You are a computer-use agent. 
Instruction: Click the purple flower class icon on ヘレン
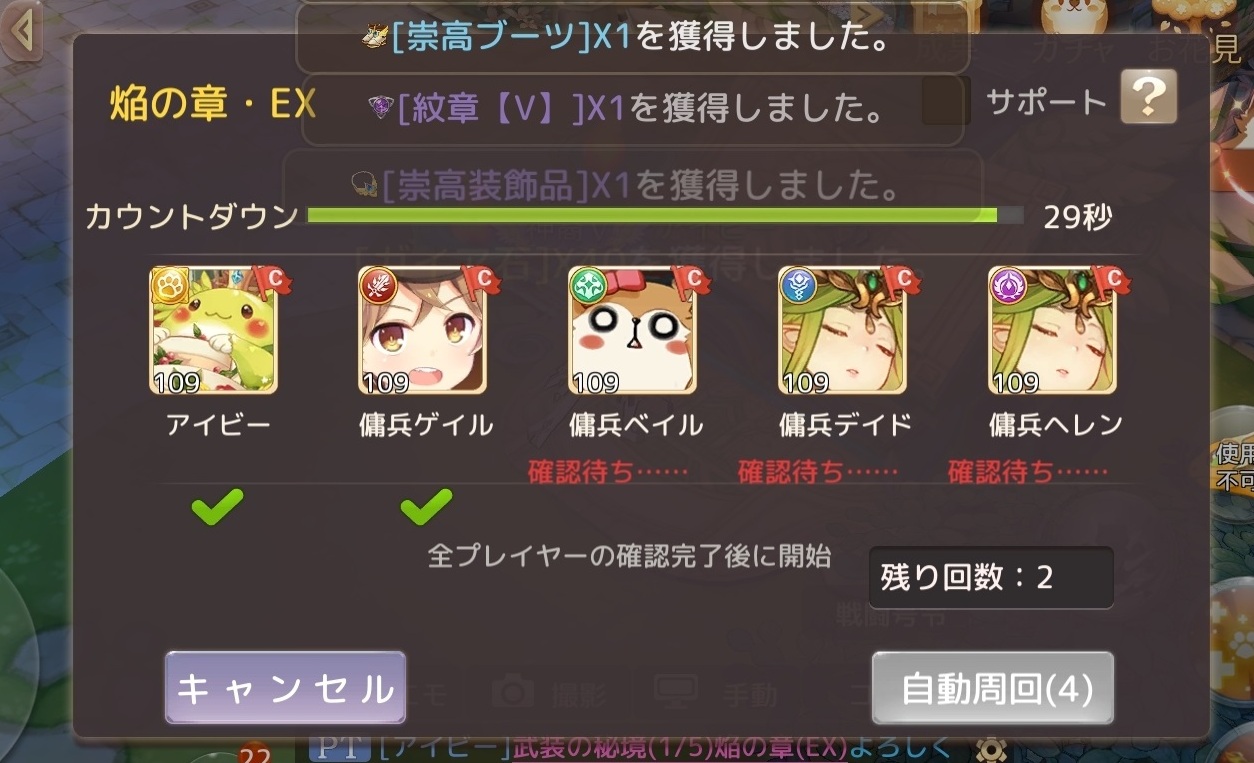(1008, 286)
